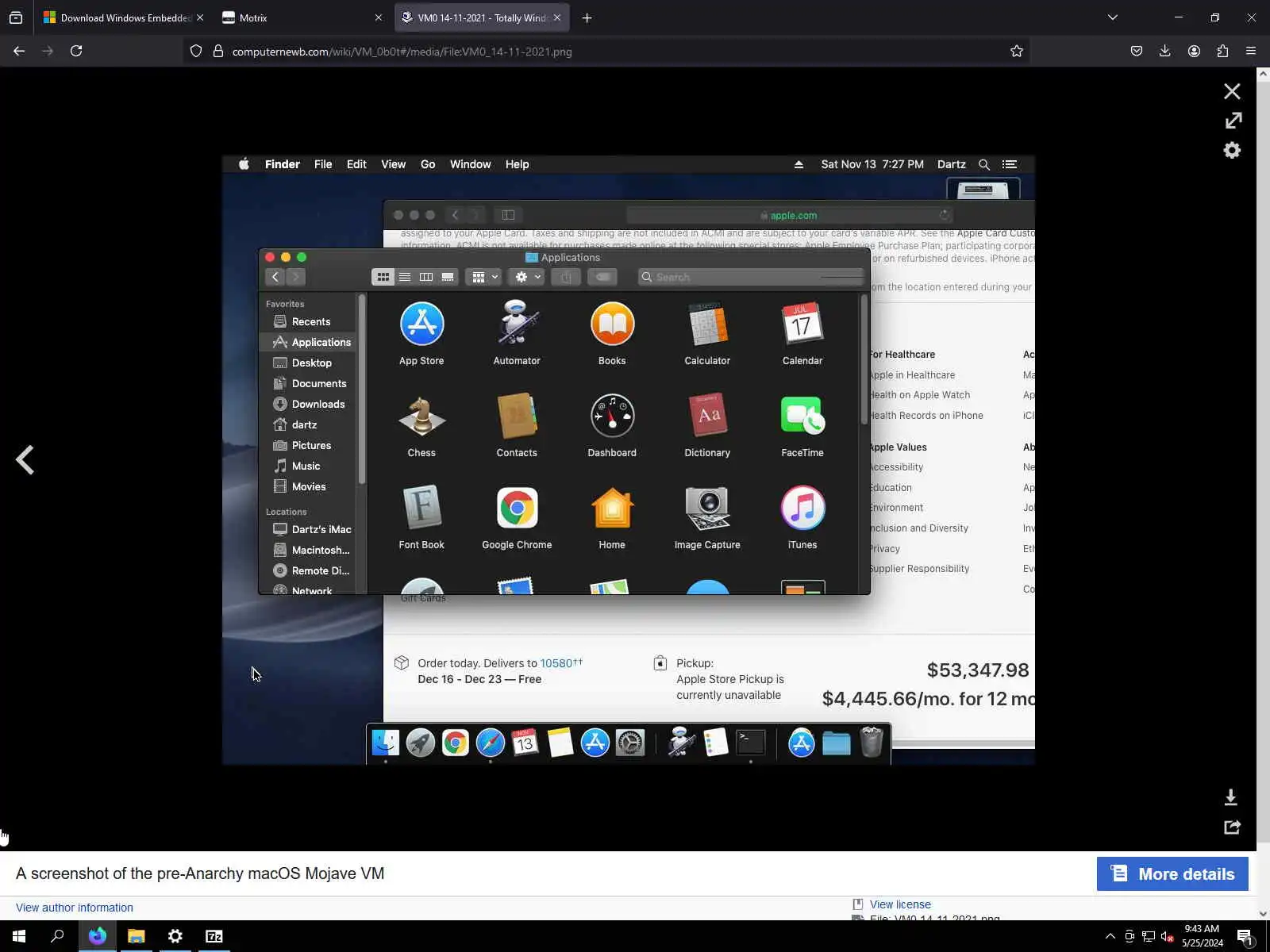Expand the image to fullscreen view
The image size is (1270, 952).
coord(1233,121)
